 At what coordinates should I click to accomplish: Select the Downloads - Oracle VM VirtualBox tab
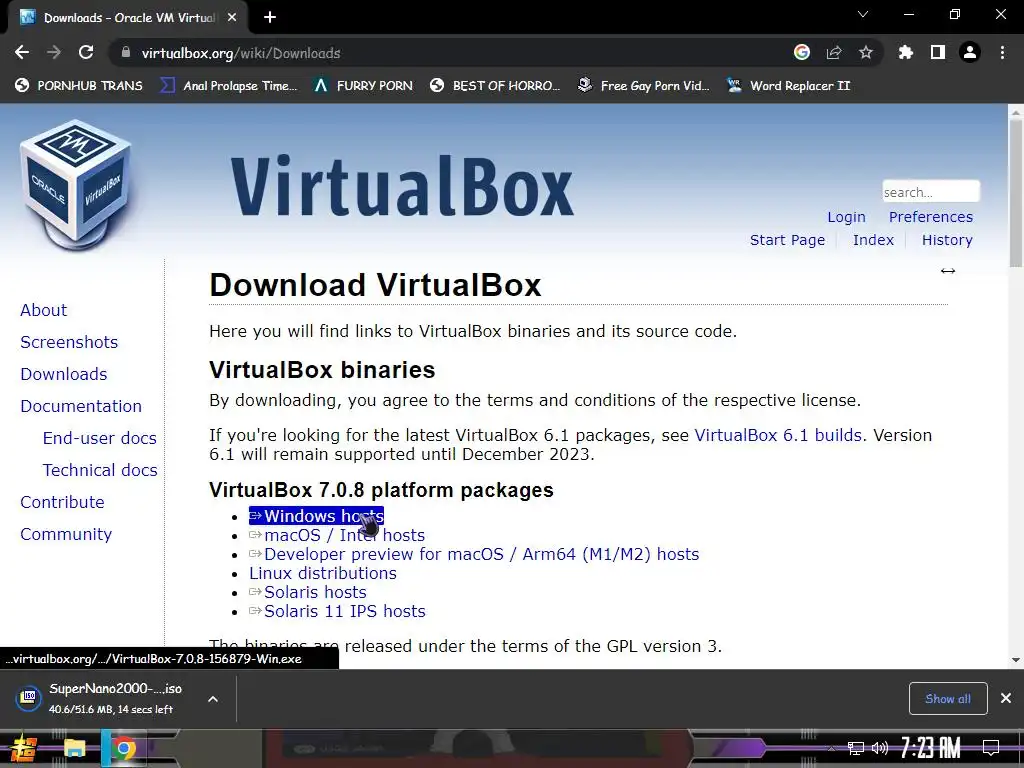128,18
